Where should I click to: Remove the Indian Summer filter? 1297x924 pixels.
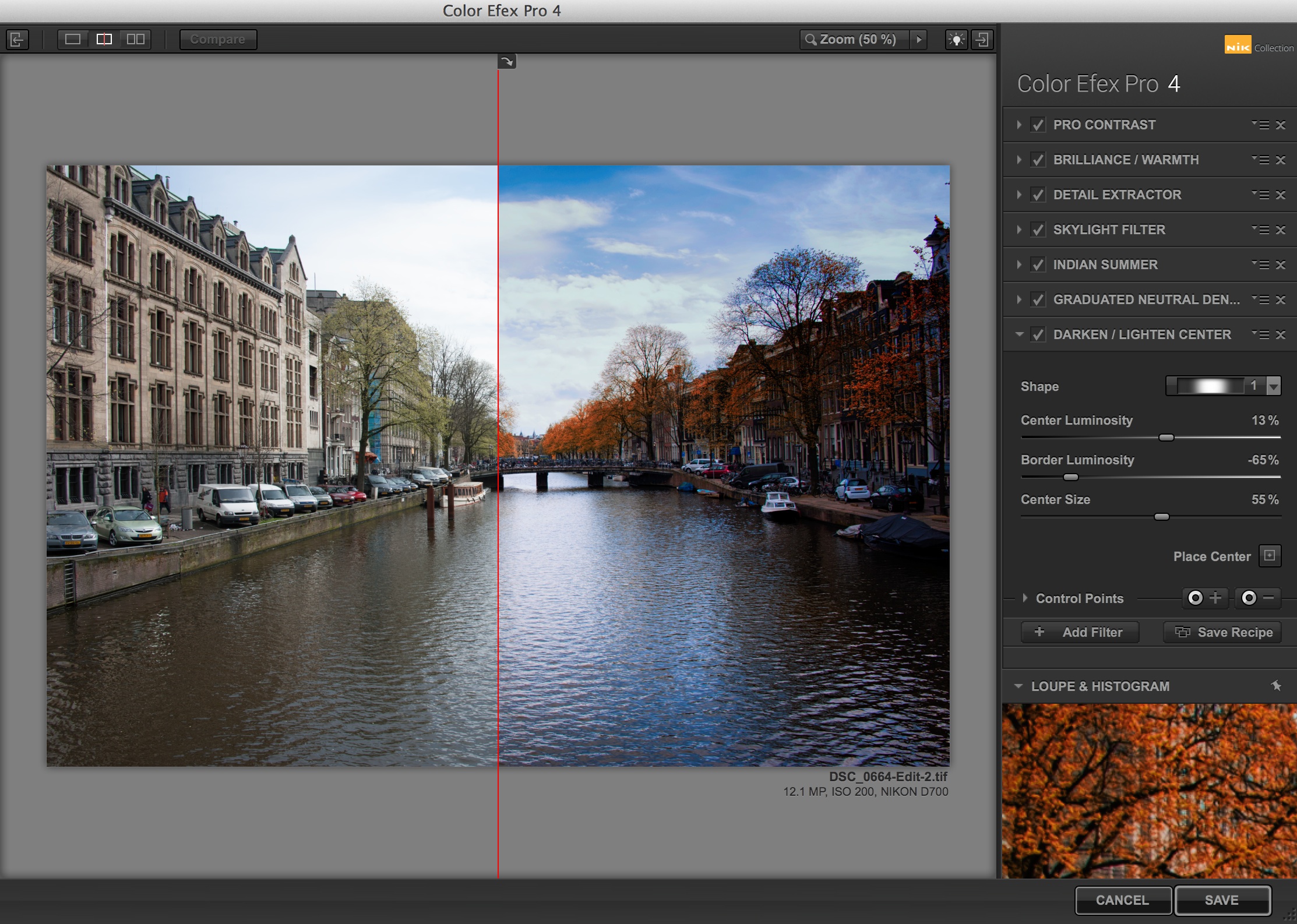1280,264
